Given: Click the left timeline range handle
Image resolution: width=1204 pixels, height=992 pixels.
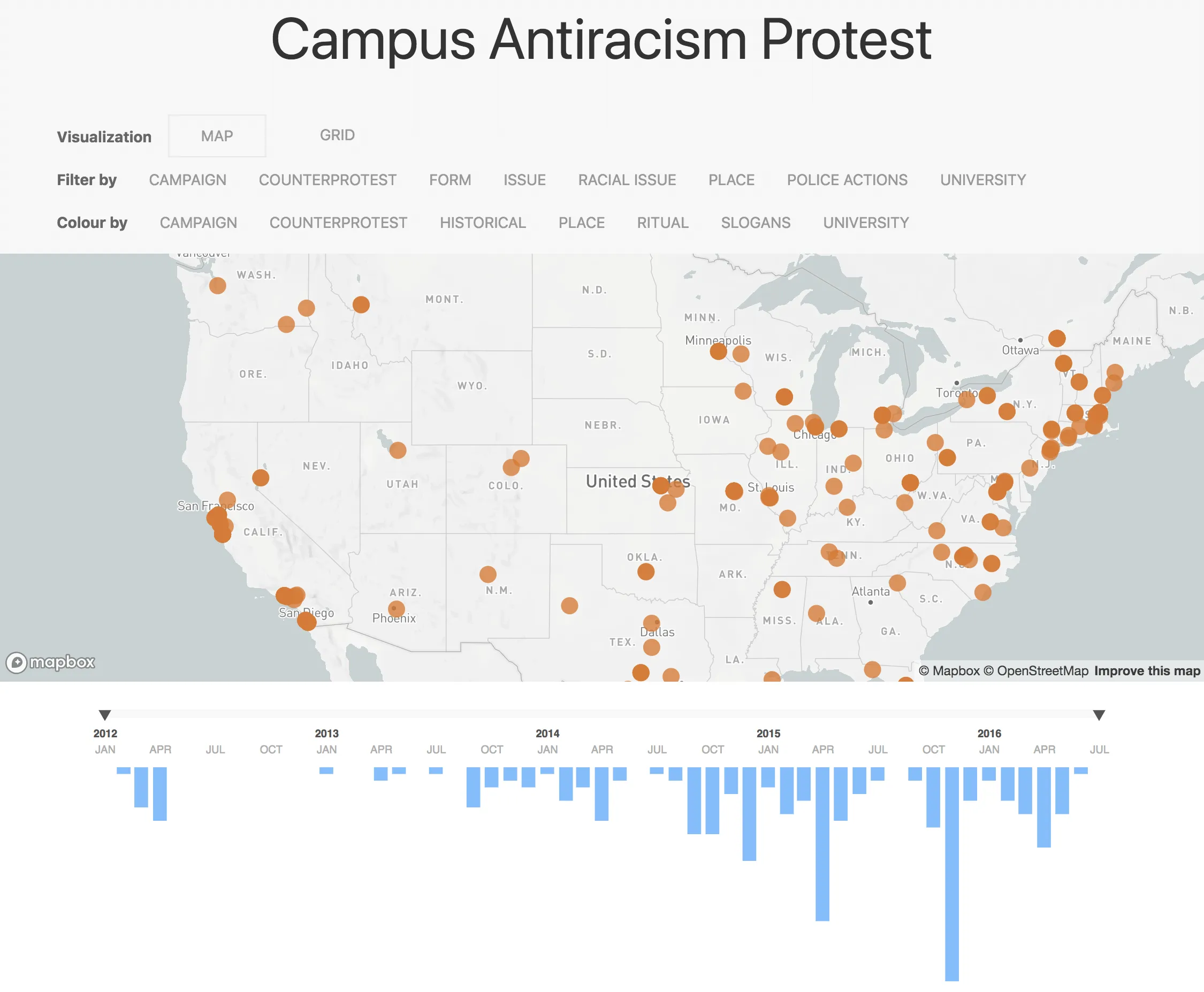Looking at the screenshot, I should (x=104, y=715).
